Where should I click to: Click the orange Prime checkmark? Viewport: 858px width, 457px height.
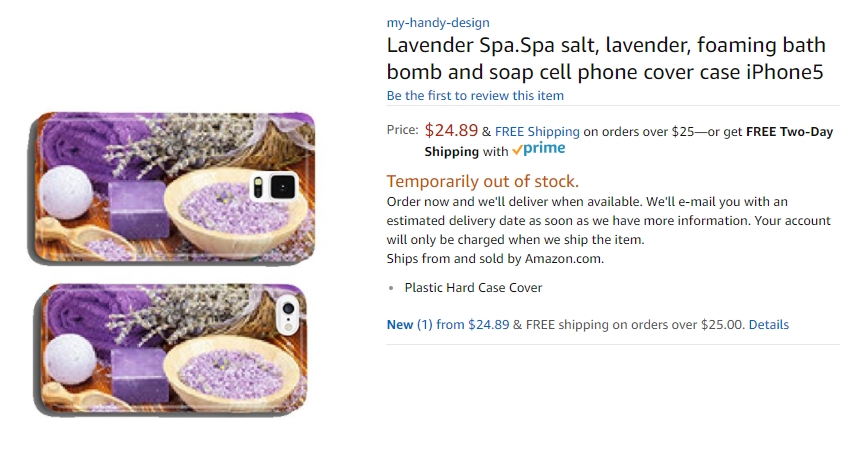[517, 151]
